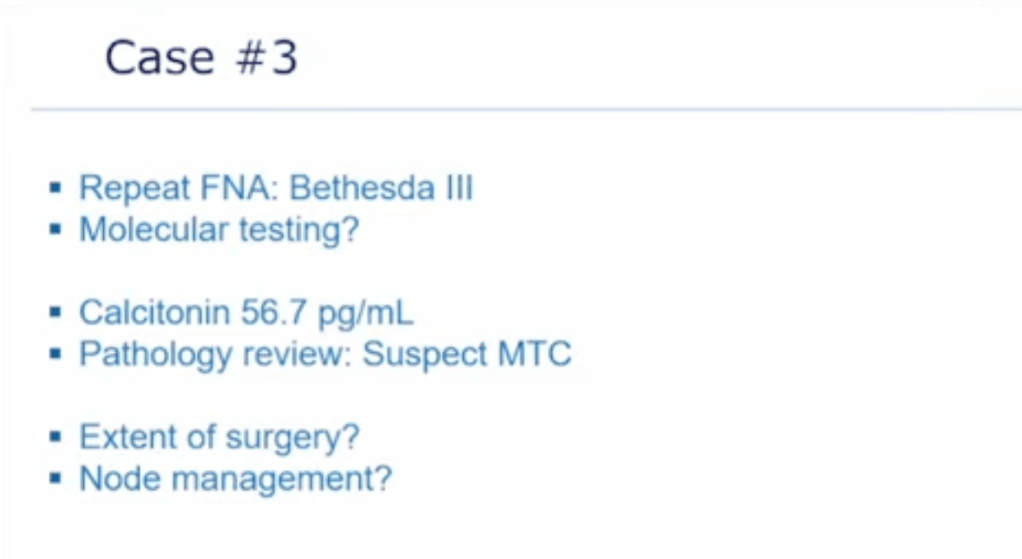Click the words "Suspect MTC"

click(x=466, y=354)
